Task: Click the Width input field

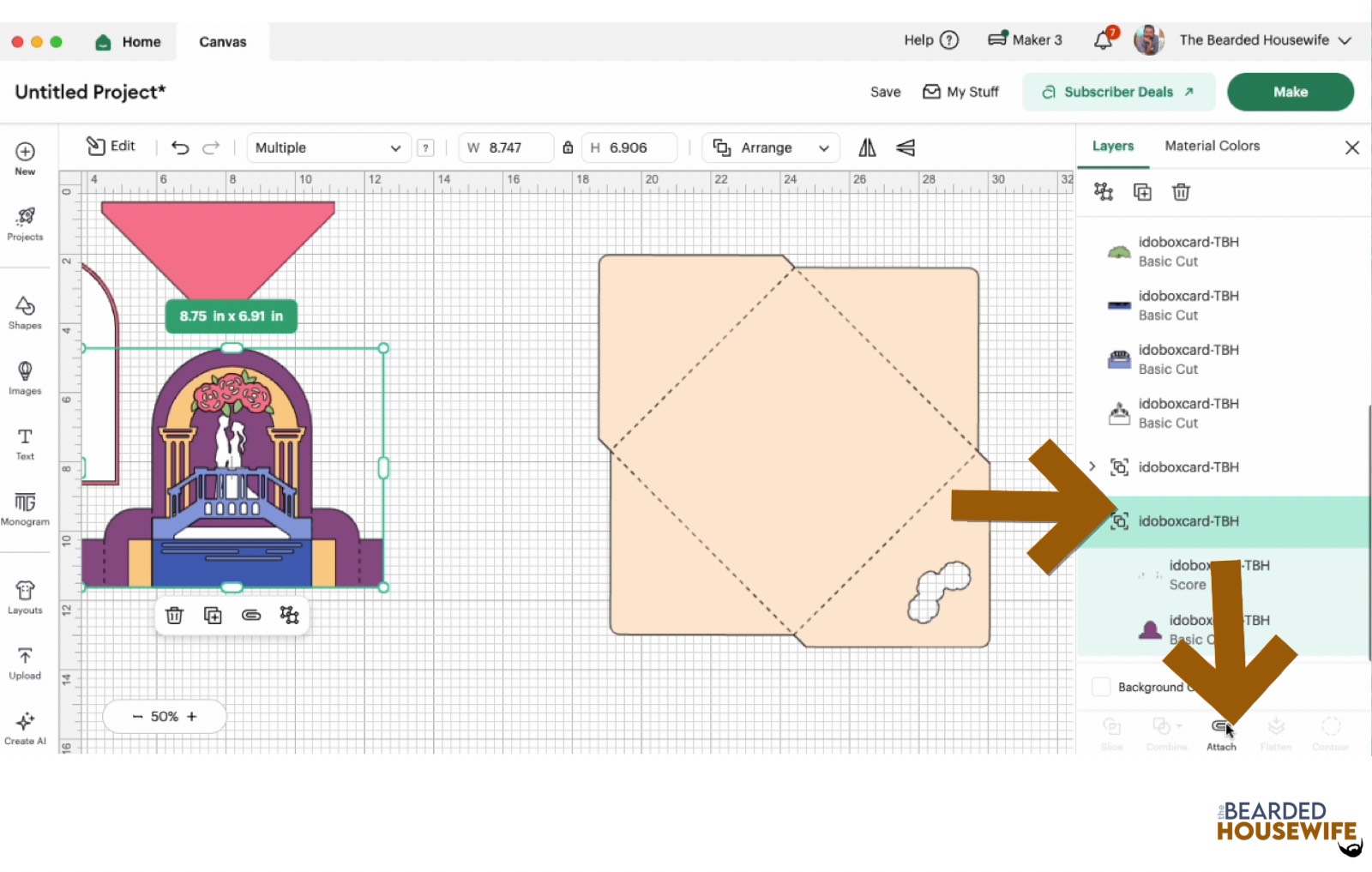Action: point(514,147)
